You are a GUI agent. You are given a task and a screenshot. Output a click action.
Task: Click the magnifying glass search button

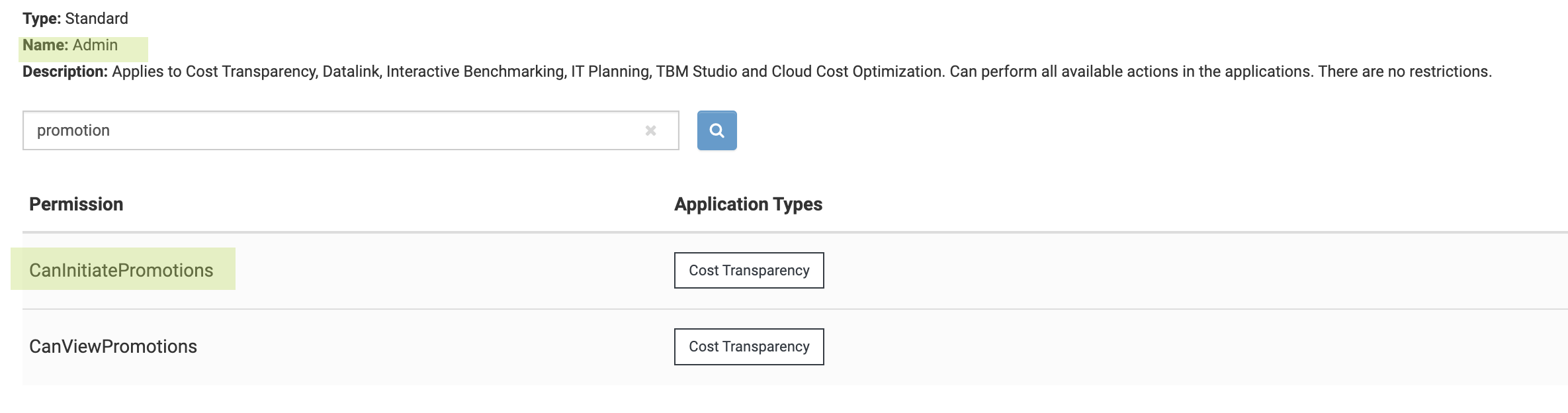[717, 130]
